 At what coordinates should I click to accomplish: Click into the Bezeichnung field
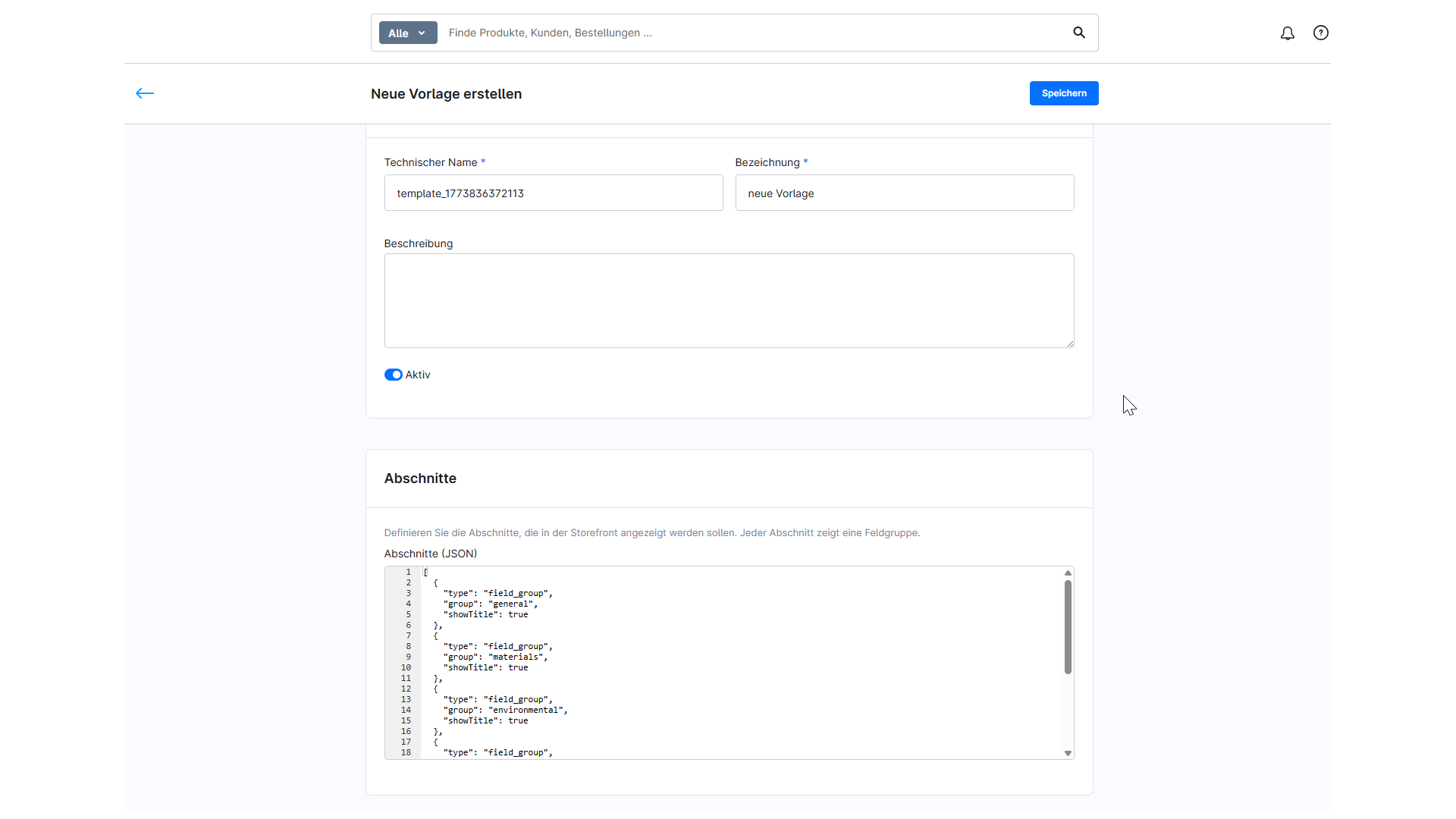click(x=905, y=193)
